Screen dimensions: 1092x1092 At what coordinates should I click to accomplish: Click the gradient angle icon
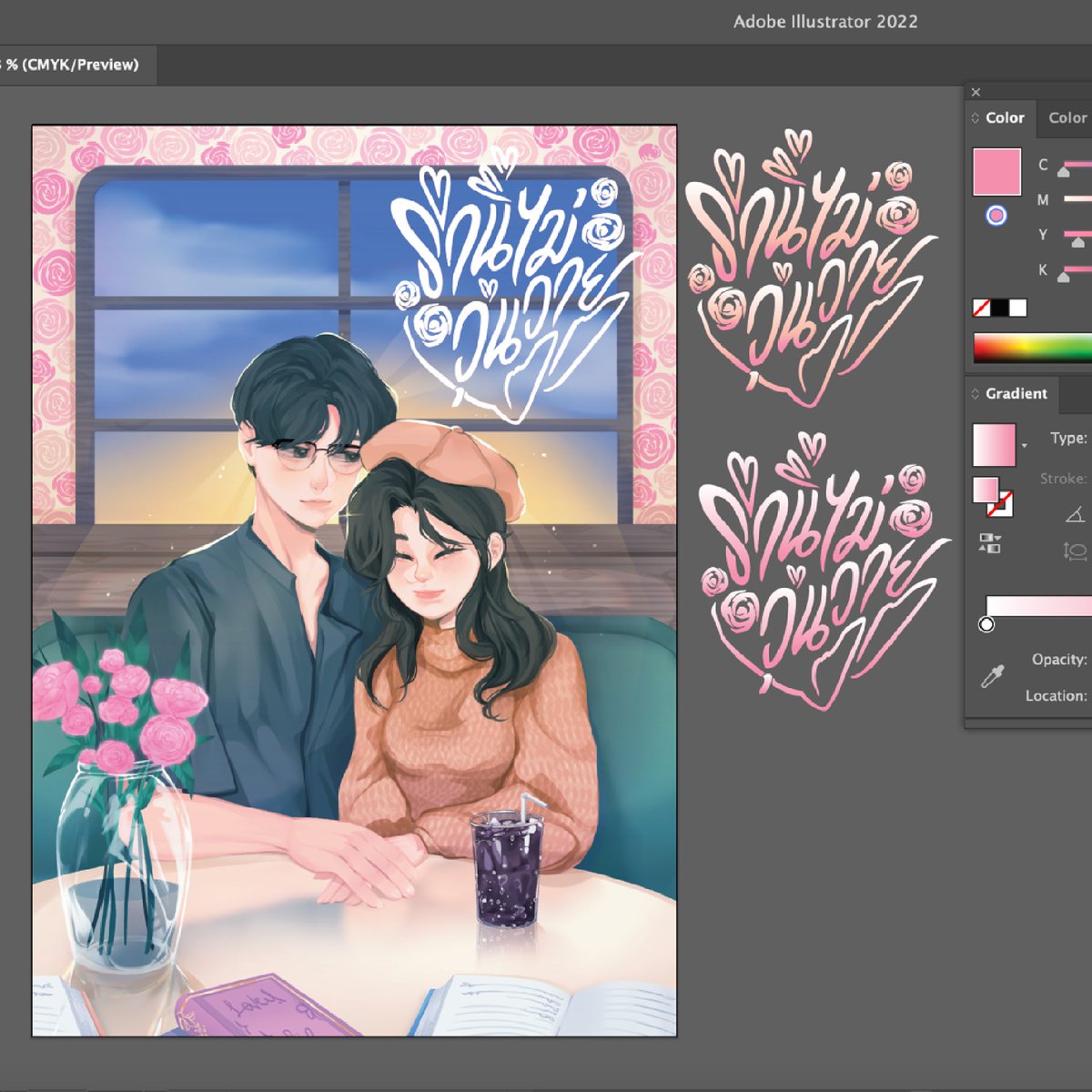(1075, 515)
